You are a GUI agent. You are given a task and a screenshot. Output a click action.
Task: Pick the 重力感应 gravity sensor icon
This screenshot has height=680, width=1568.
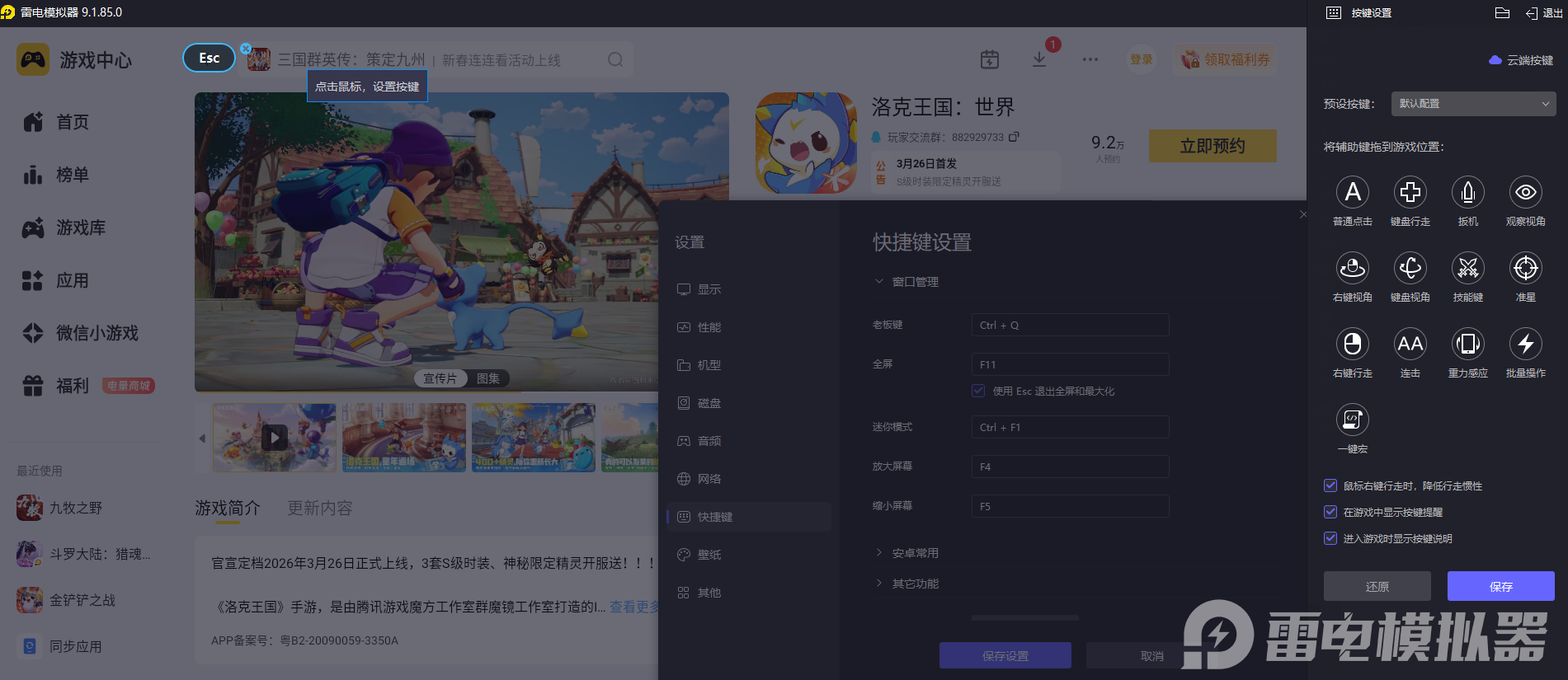(x=1468, y=344)
